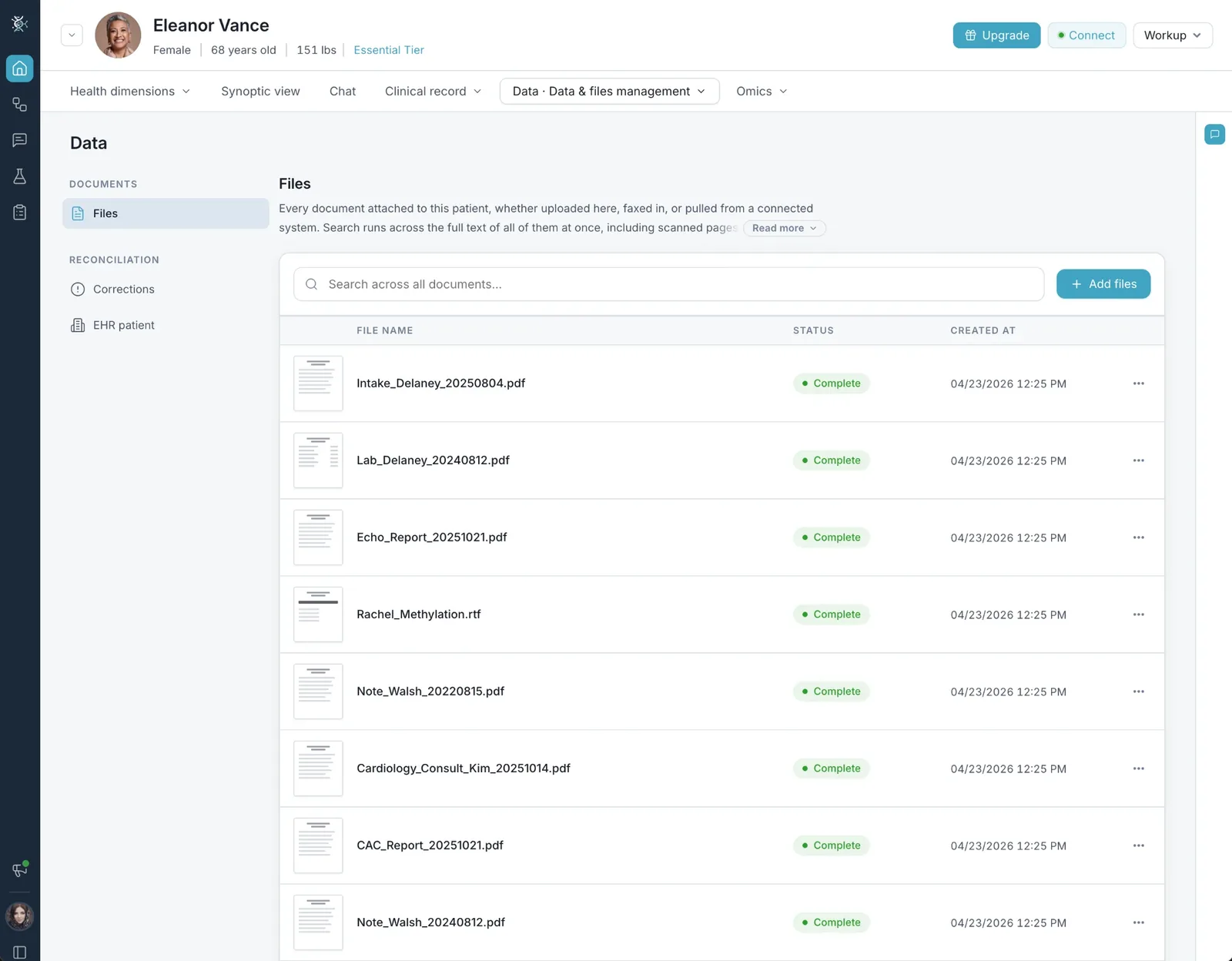Click the Add files button

coord(1103,284)
